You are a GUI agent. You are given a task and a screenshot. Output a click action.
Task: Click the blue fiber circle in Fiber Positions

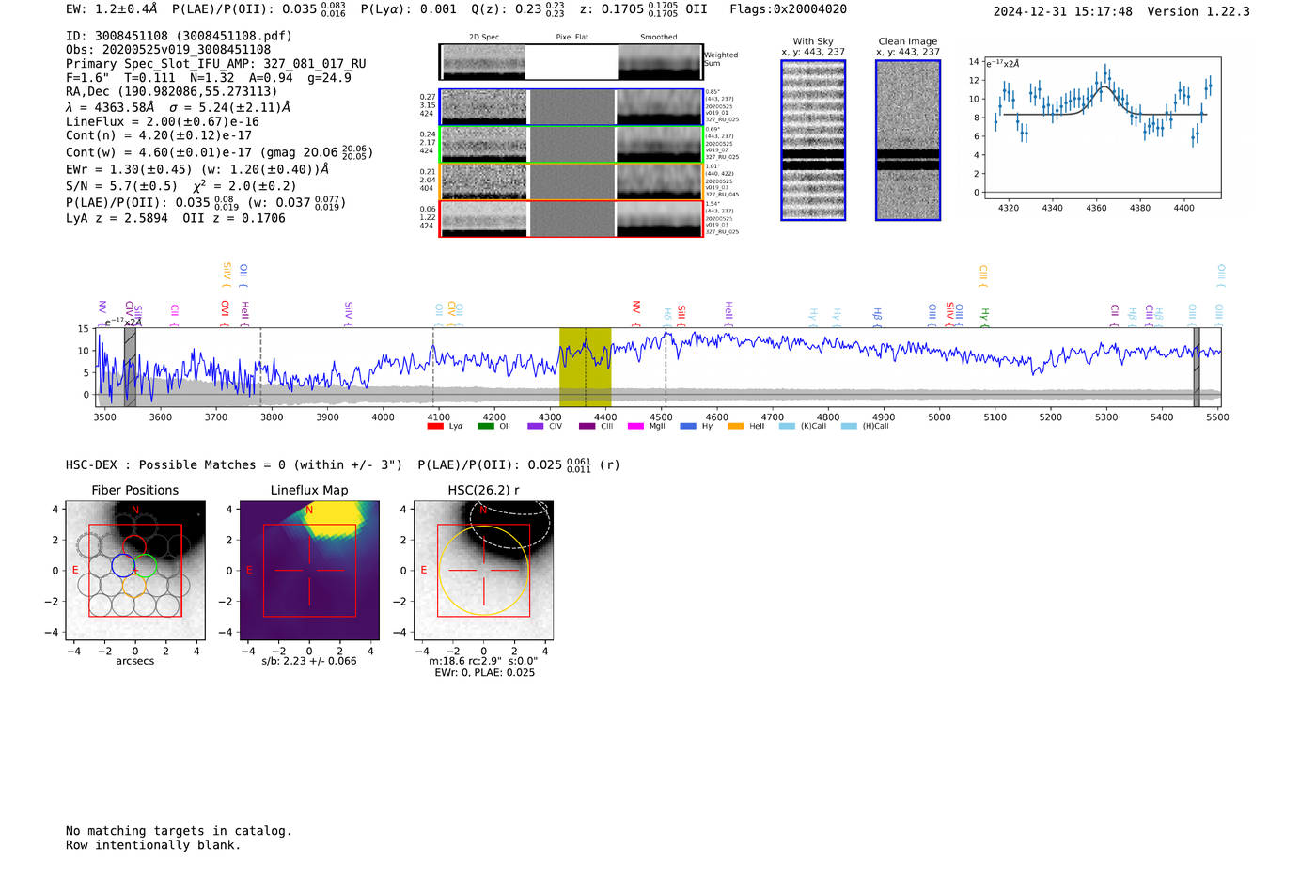point(123,565)
